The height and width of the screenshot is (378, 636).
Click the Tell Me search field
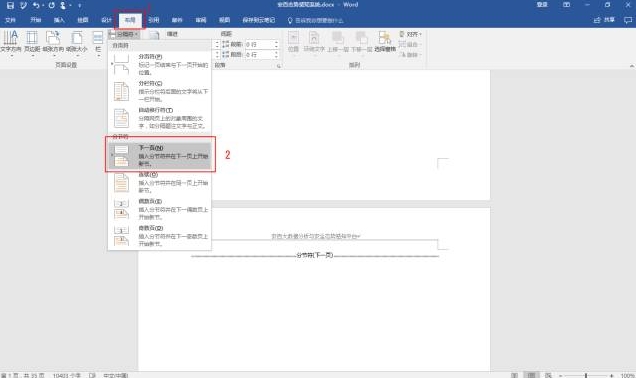[x=316, y=20]
